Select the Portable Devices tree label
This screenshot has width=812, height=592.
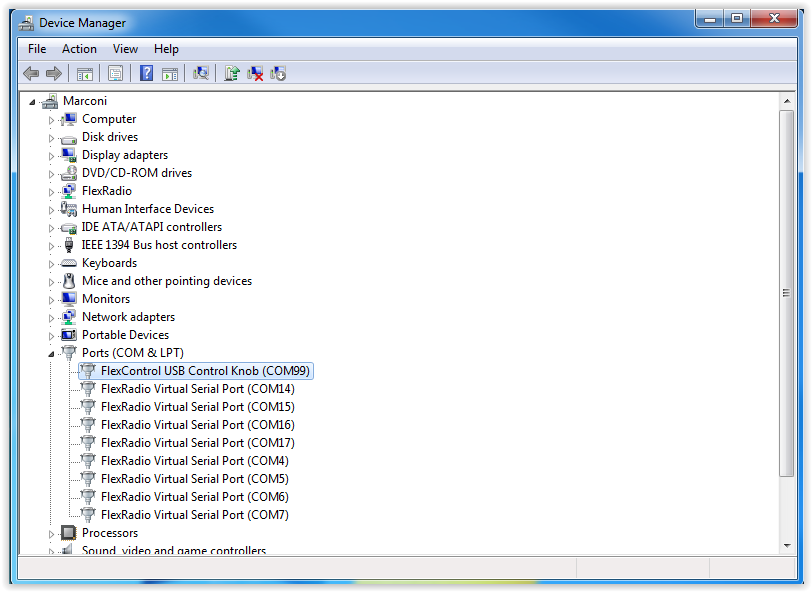(x=125, y=335)
